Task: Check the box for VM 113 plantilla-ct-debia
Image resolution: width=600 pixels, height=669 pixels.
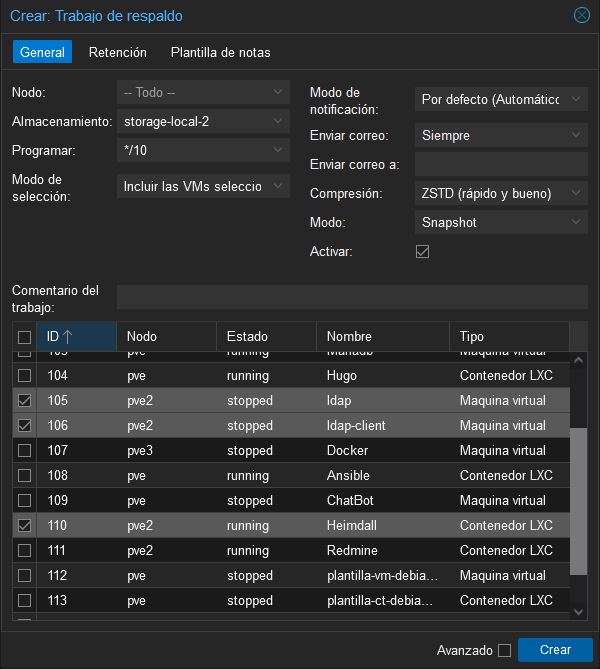Action: coord(24,600)
